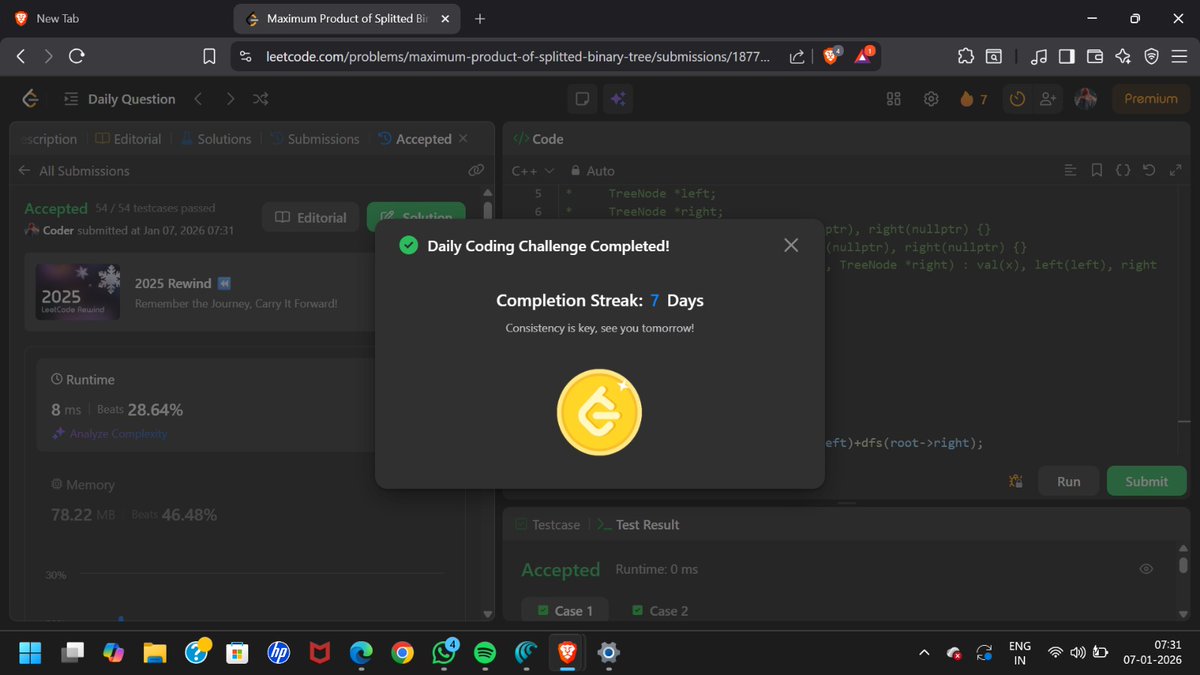
Task: Close the Accepted tab
Action: point(462,139)
